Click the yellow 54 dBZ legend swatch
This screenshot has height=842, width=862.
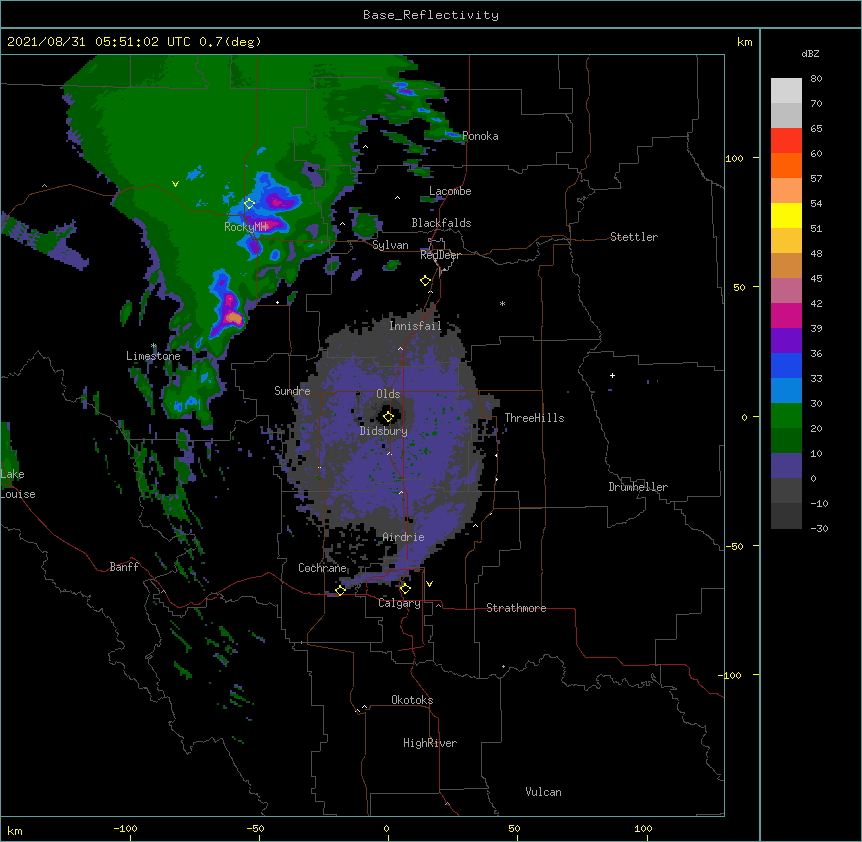click(786, 215)
